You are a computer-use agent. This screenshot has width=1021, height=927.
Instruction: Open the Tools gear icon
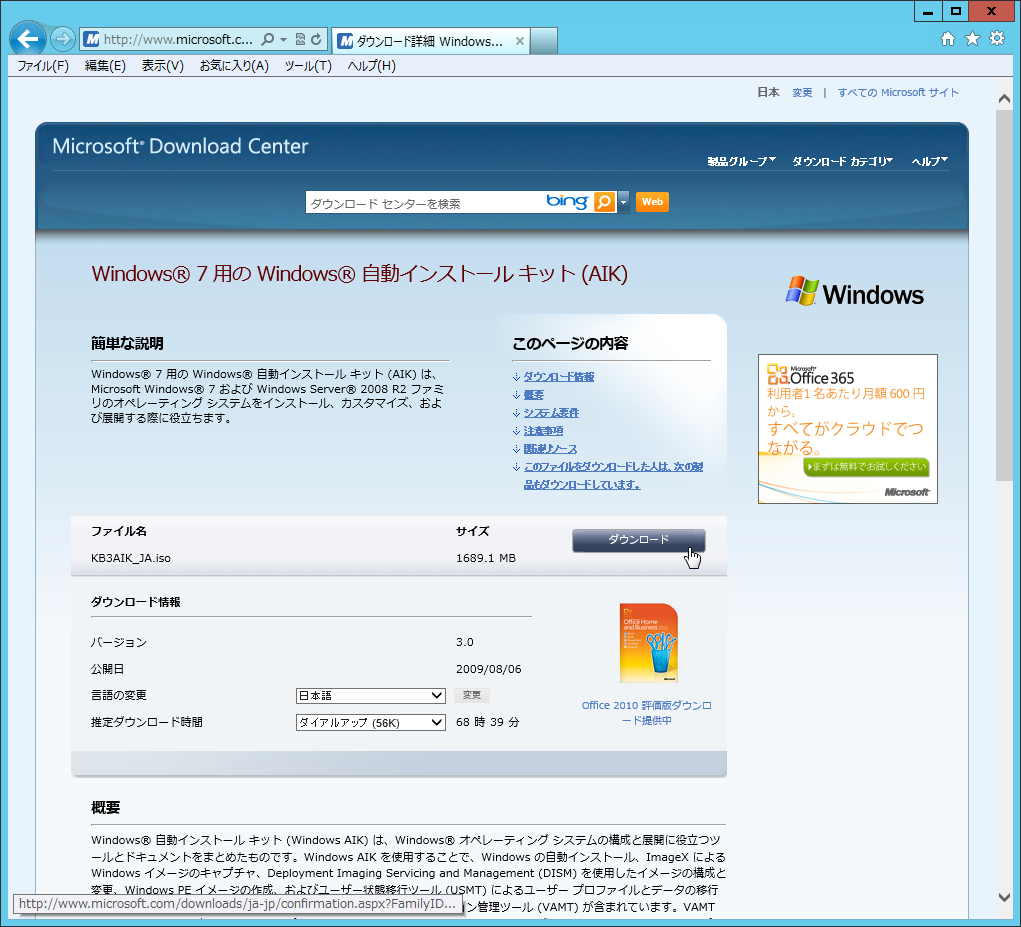tap(997, 38)
